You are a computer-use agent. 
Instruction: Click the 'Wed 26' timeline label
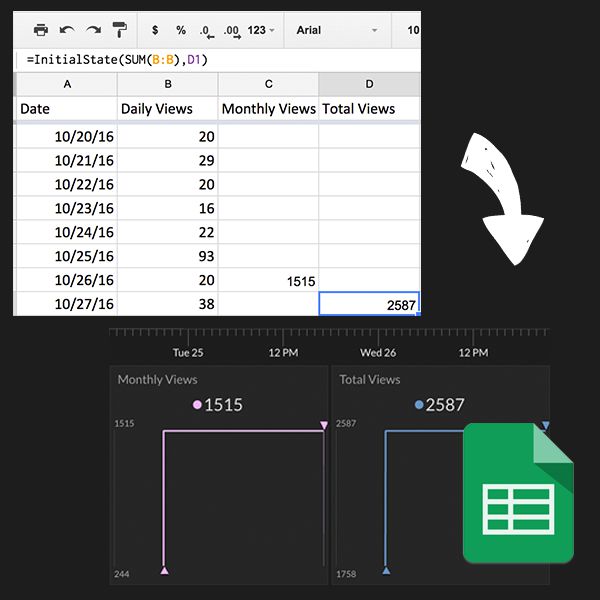[378, 352]
